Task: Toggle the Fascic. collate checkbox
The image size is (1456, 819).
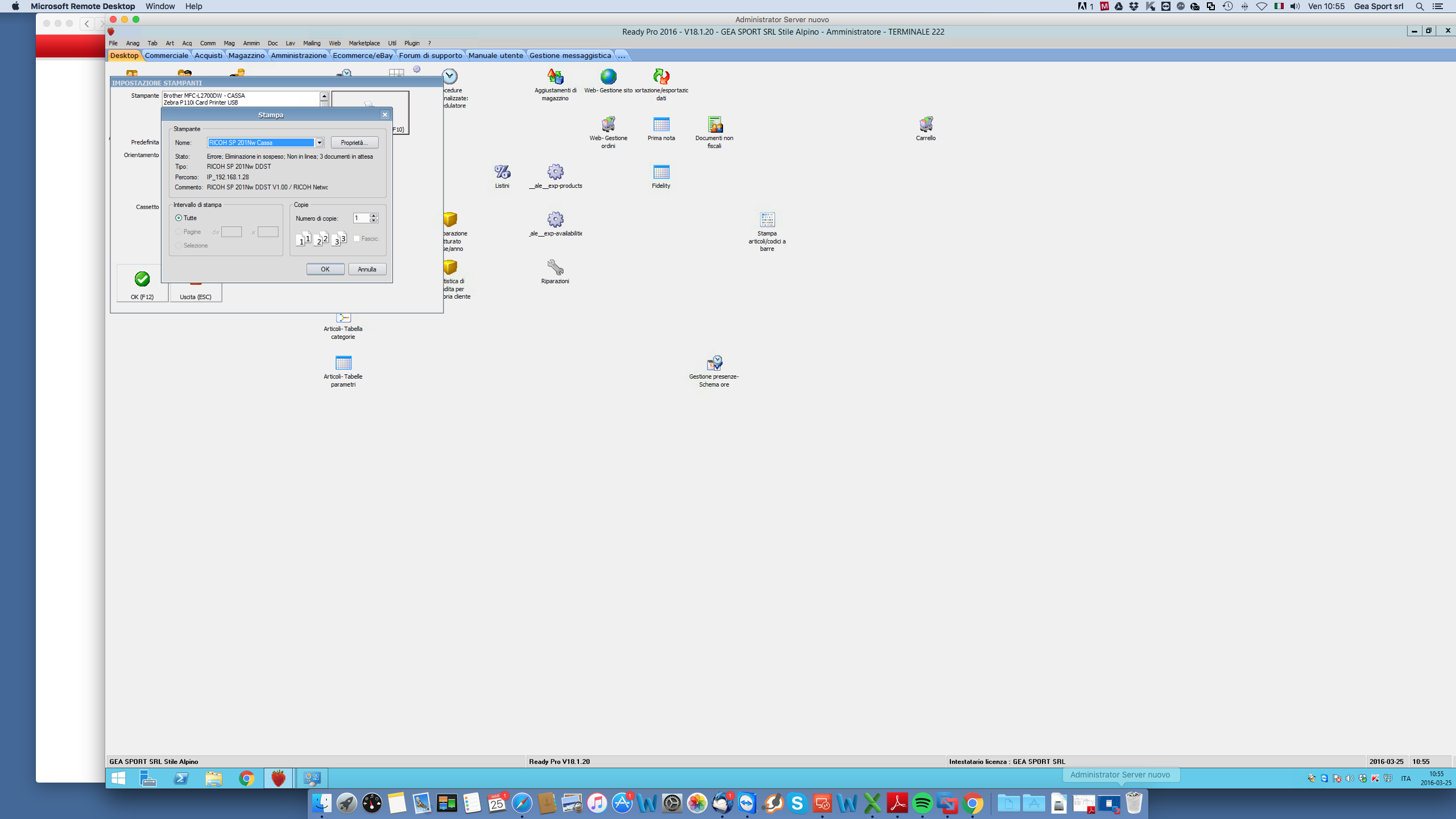Action: coord(357,238)
